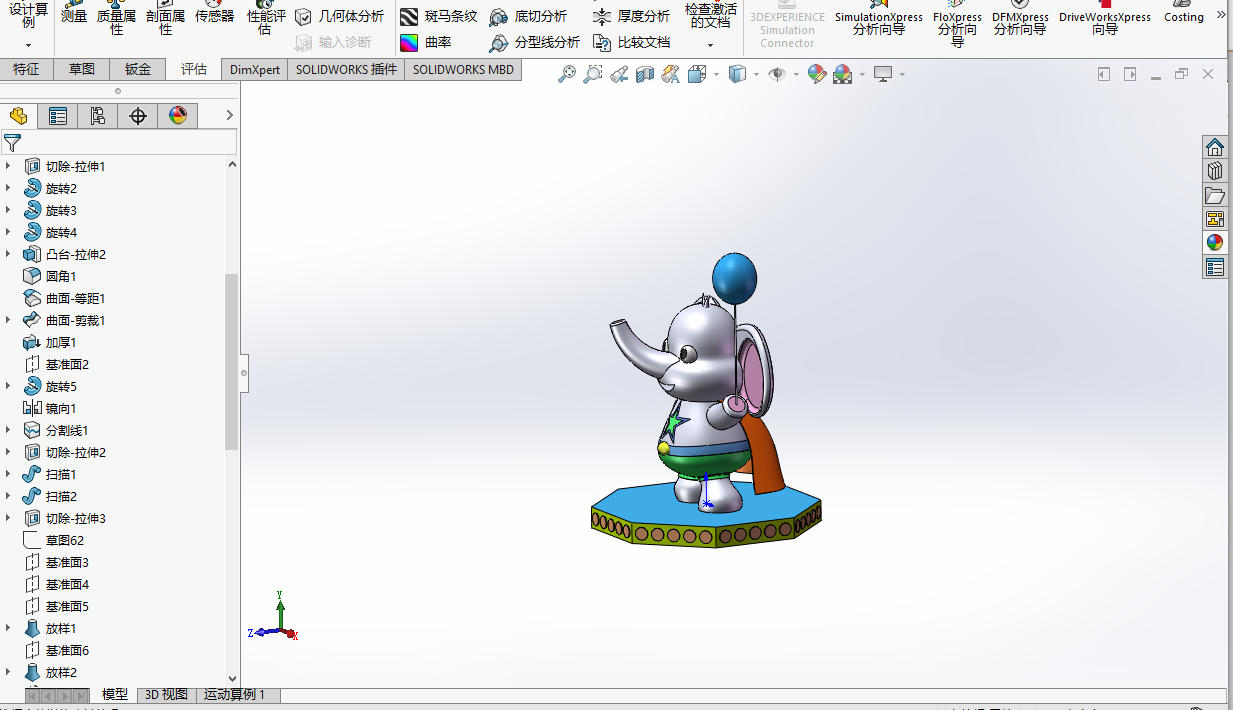Open the Curvature 曲率 display tool
1233x710 pixels.
click(x=425, y=42)
